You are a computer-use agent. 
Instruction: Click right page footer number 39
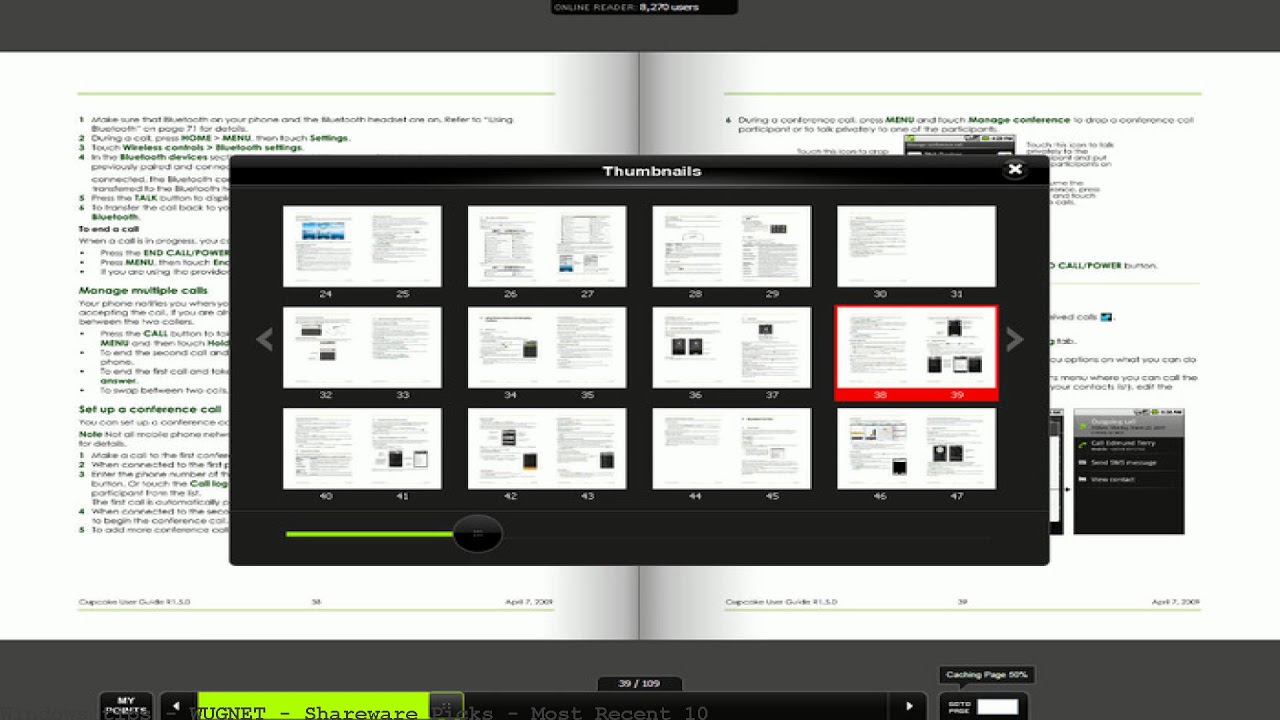(962, 602)
